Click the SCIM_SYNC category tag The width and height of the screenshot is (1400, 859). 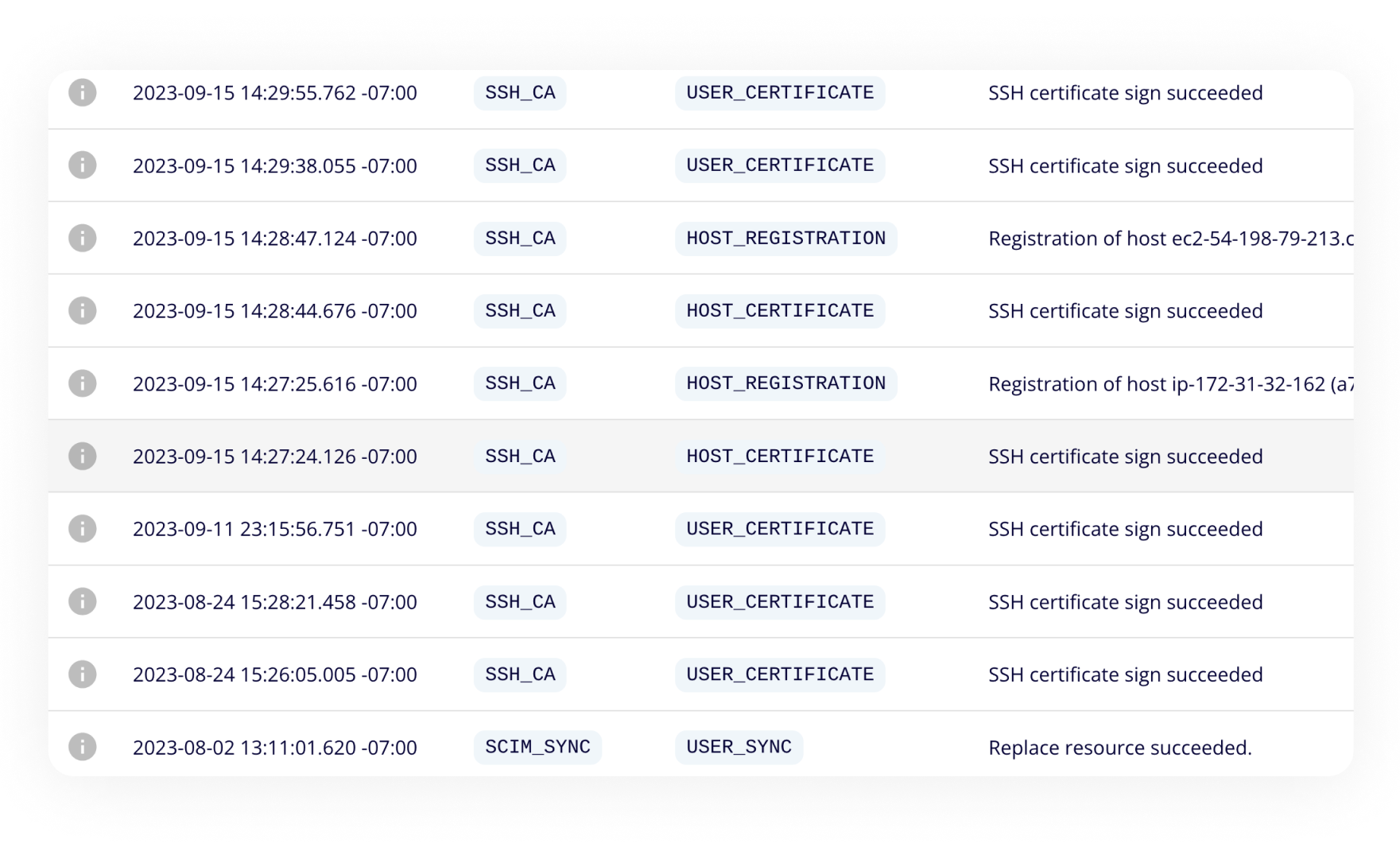(537, 747)
